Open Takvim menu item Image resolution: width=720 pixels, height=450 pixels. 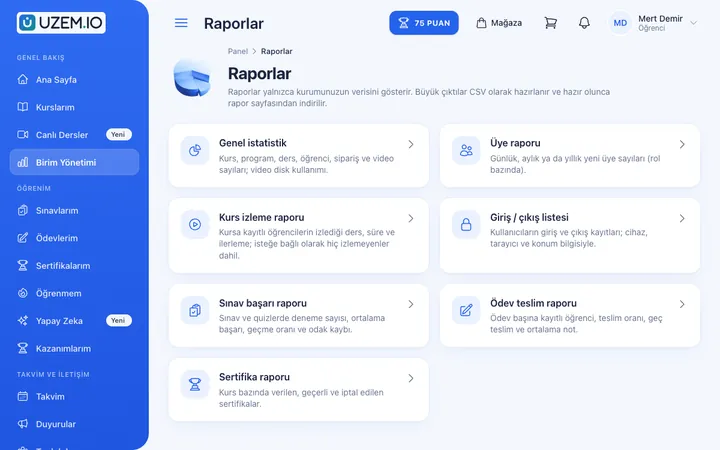[x=74, y=396]
